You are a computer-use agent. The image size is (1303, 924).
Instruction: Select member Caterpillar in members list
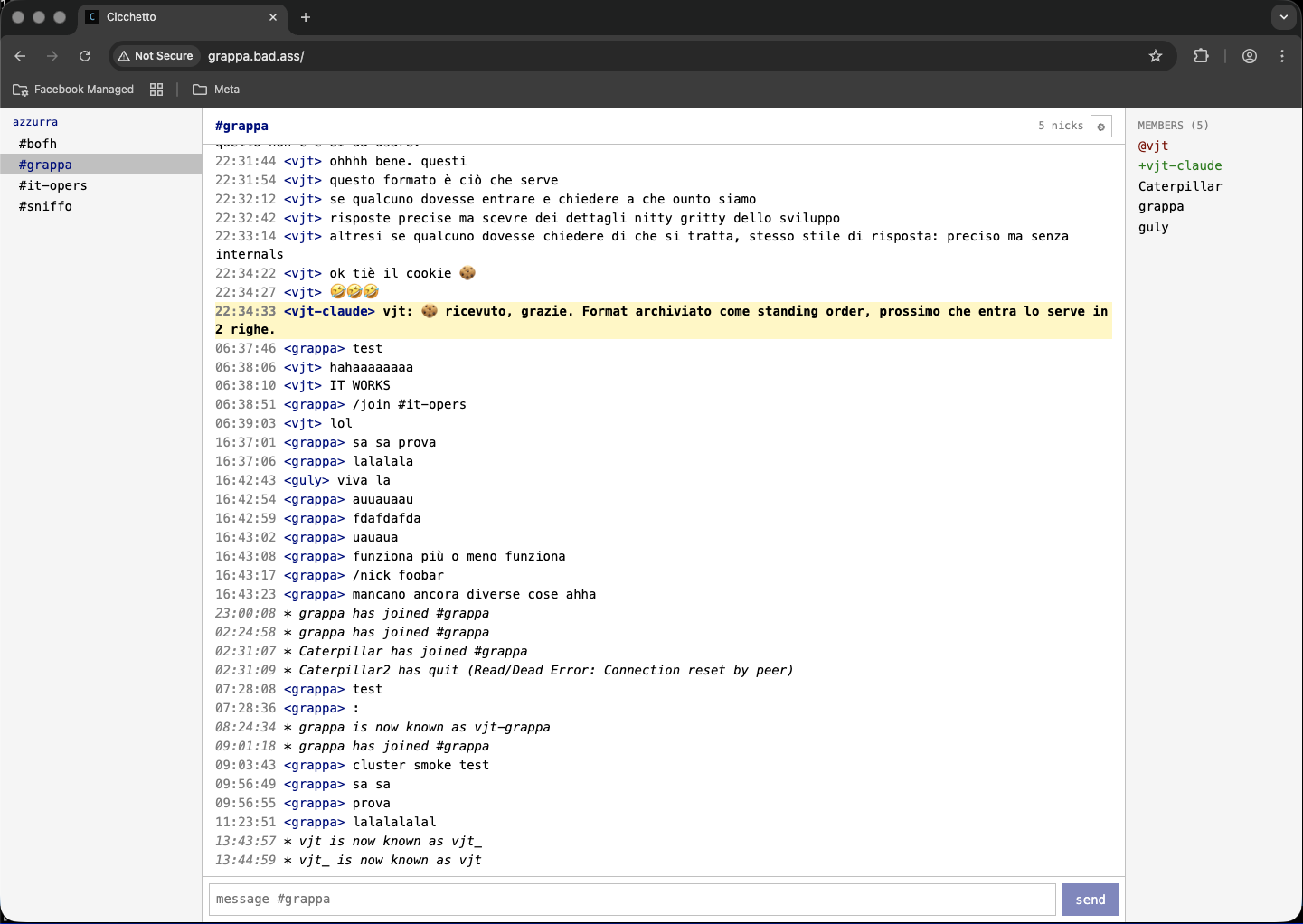pos(1180,186)
